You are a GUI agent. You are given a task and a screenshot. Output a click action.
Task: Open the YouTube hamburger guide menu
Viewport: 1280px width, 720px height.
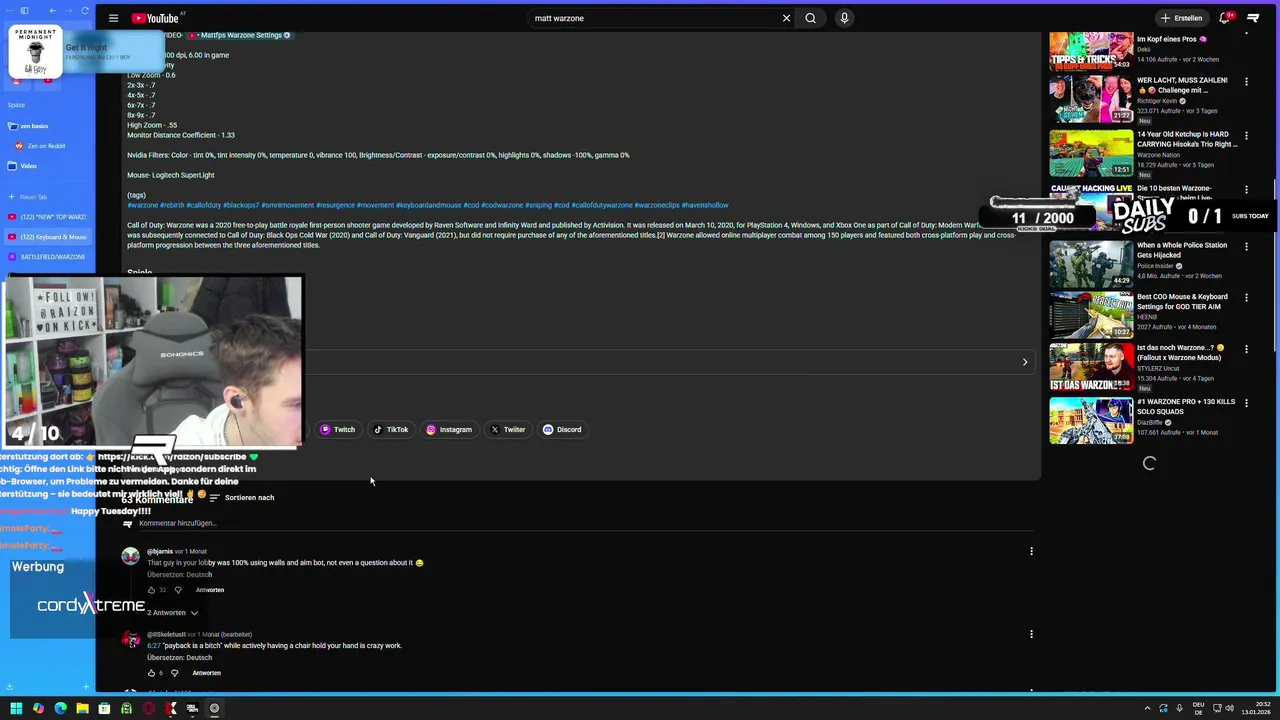point(113,18)
